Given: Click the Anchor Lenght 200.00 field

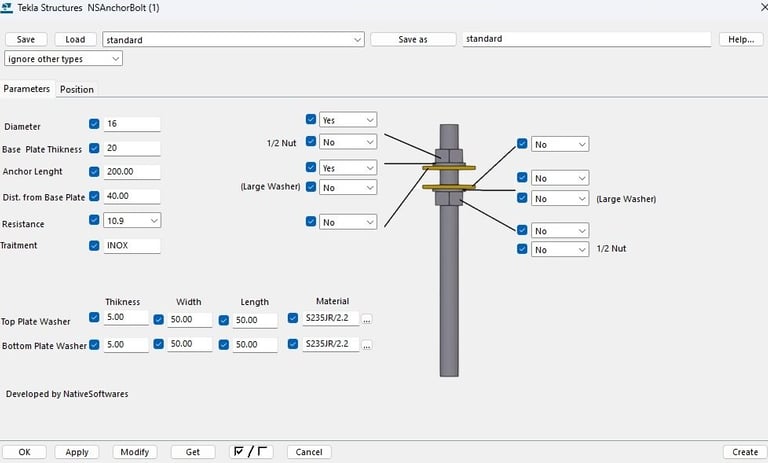Looking at the screenshot, I should pyautogui.click(x=132, y=172).
